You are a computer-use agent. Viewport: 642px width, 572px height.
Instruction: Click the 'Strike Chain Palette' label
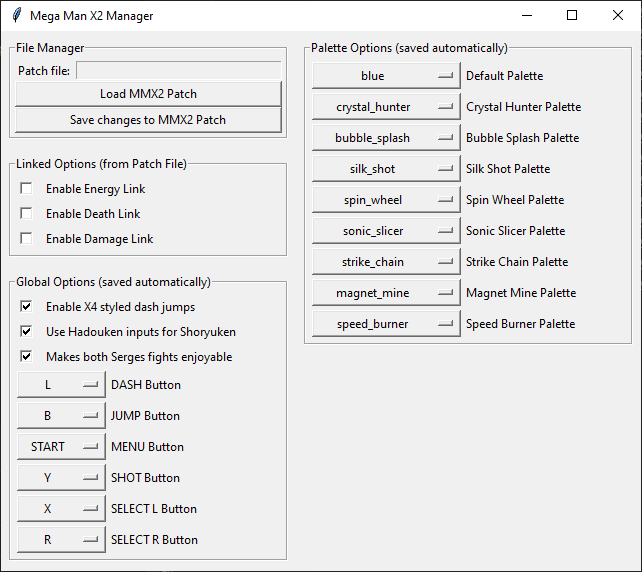point(517,262)
